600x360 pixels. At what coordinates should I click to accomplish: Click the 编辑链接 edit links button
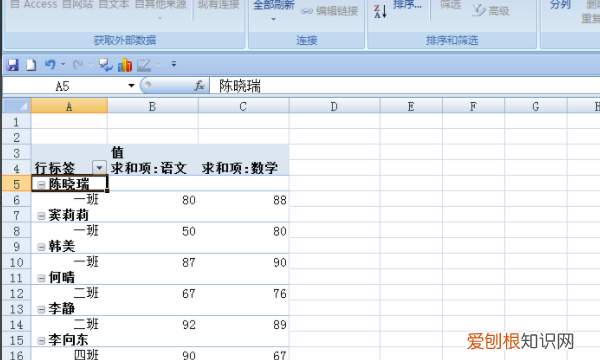[330, 11]
